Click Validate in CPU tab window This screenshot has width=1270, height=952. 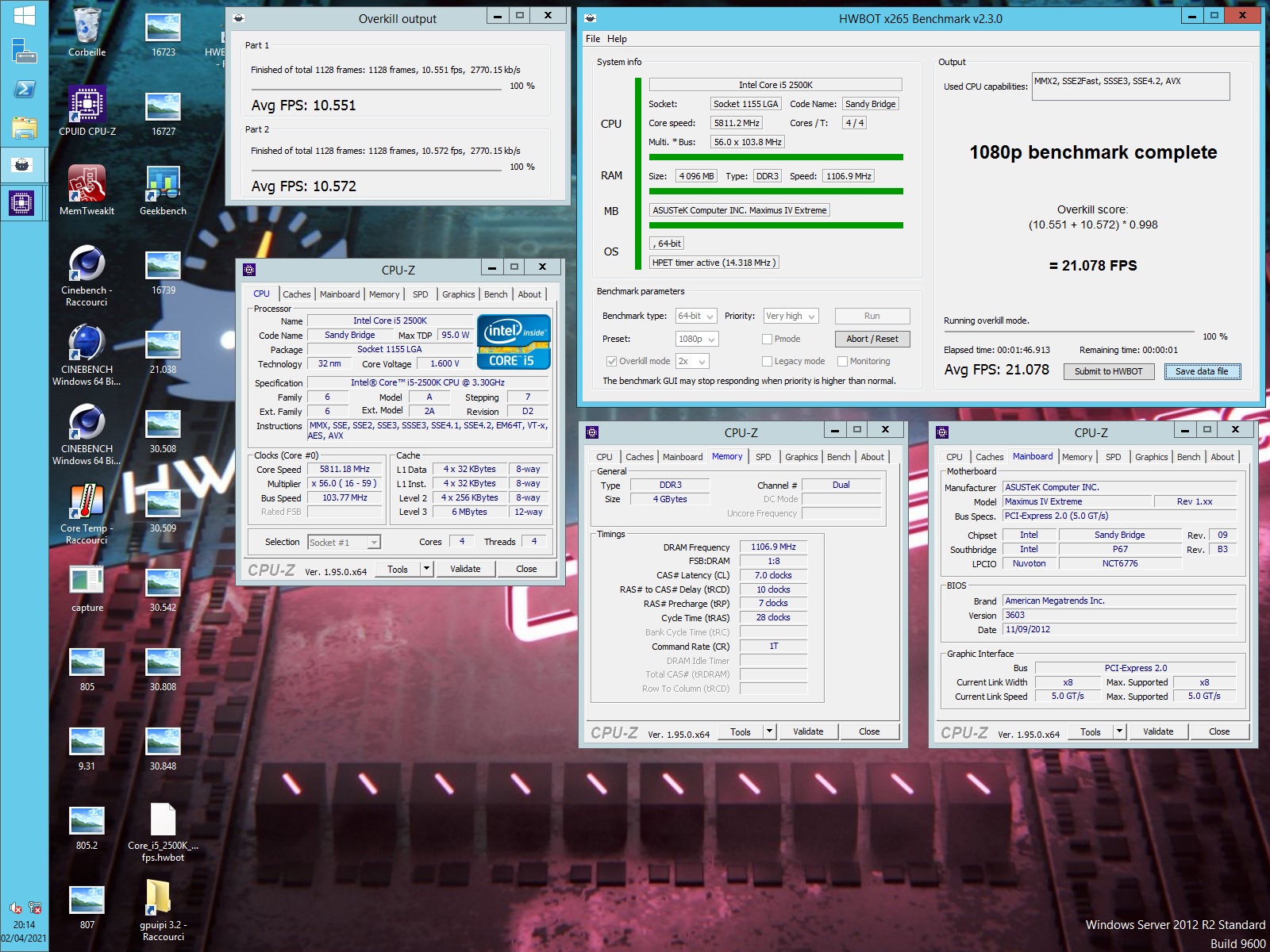[x=465, y=568]
